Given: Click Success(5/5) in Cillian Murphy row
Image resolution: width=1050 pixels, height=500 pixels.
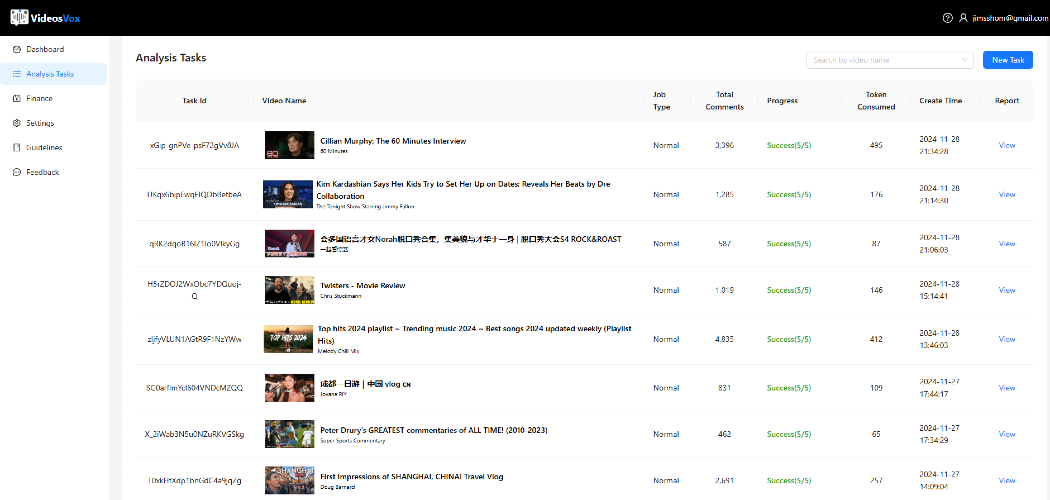Looking at the screenshot, I should click(789, 145).
